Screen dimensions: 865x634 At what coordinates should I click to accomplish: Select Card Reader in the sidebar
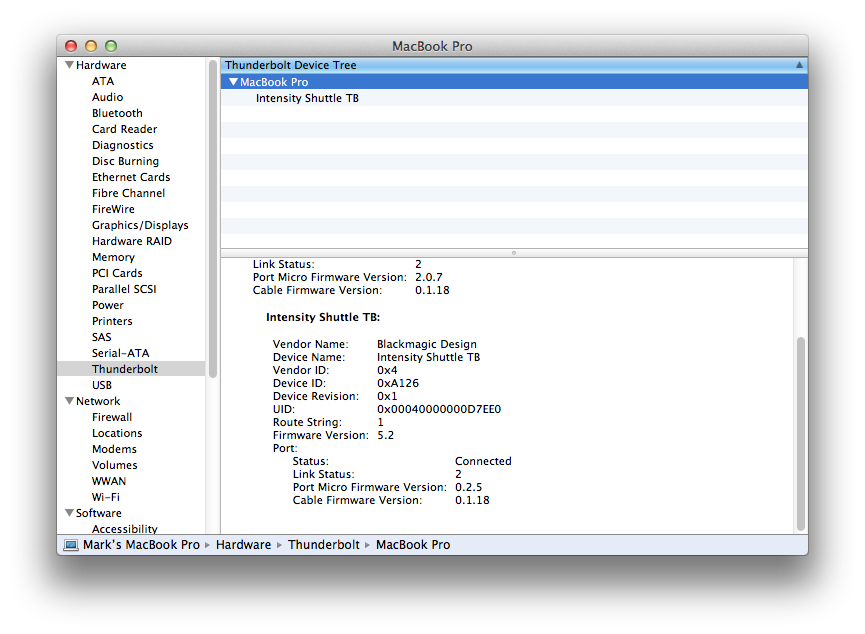(125, 129)
